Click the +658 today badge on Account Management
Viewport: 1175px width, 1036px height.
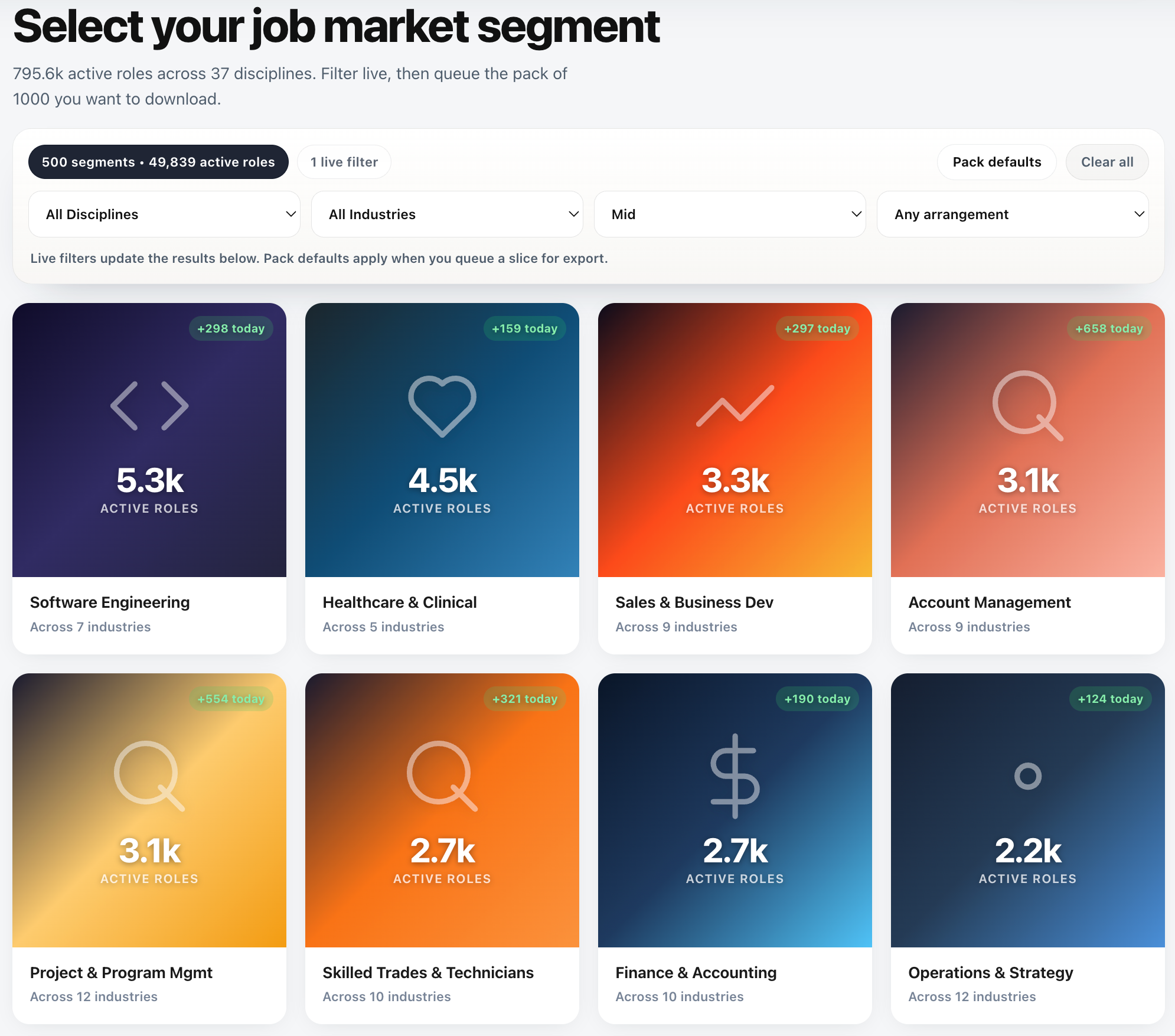click(x=1108, y=328)
